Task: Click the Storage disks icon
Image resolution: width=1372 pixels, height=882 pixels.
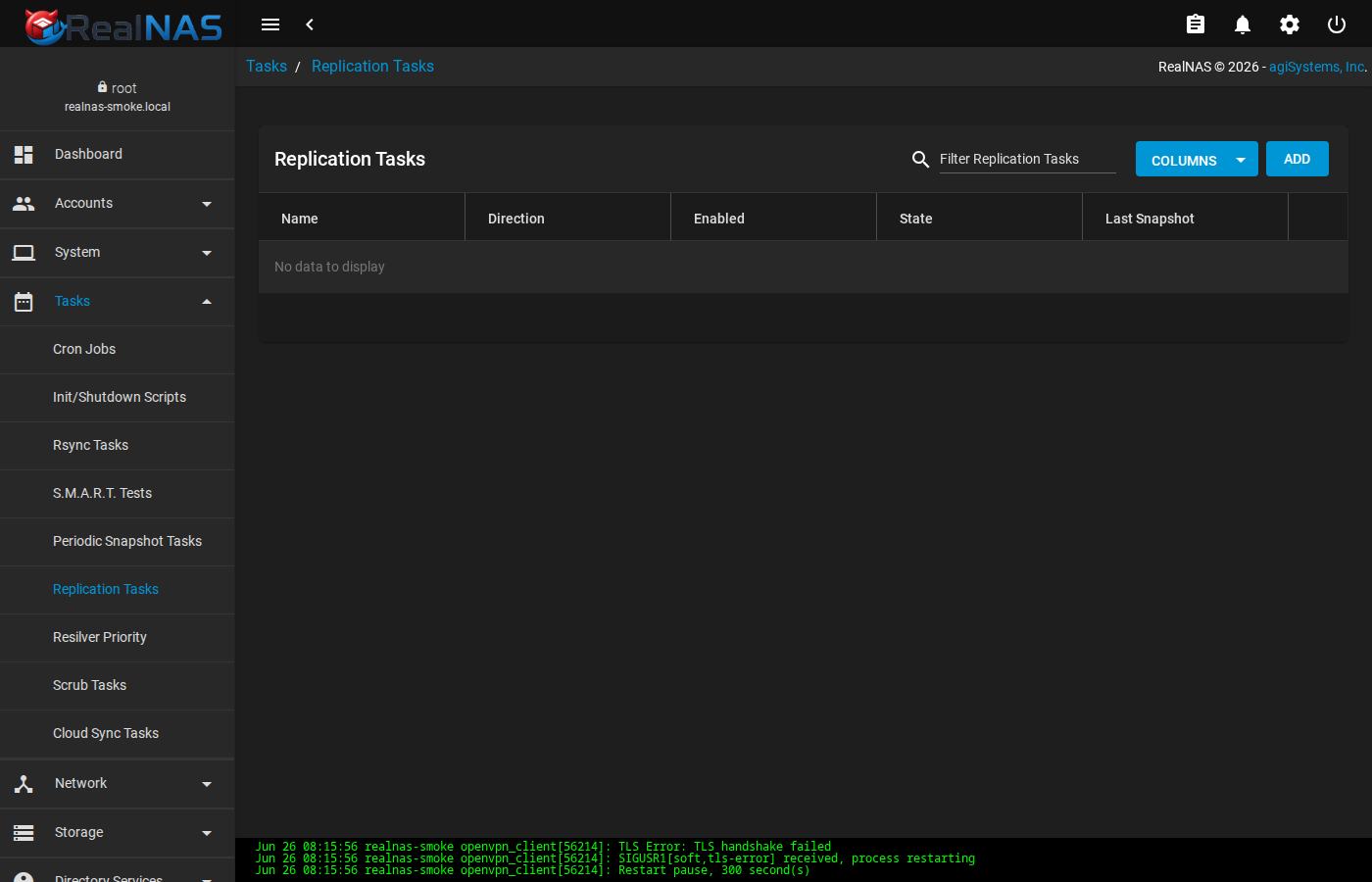Action: tap(24, 833)
